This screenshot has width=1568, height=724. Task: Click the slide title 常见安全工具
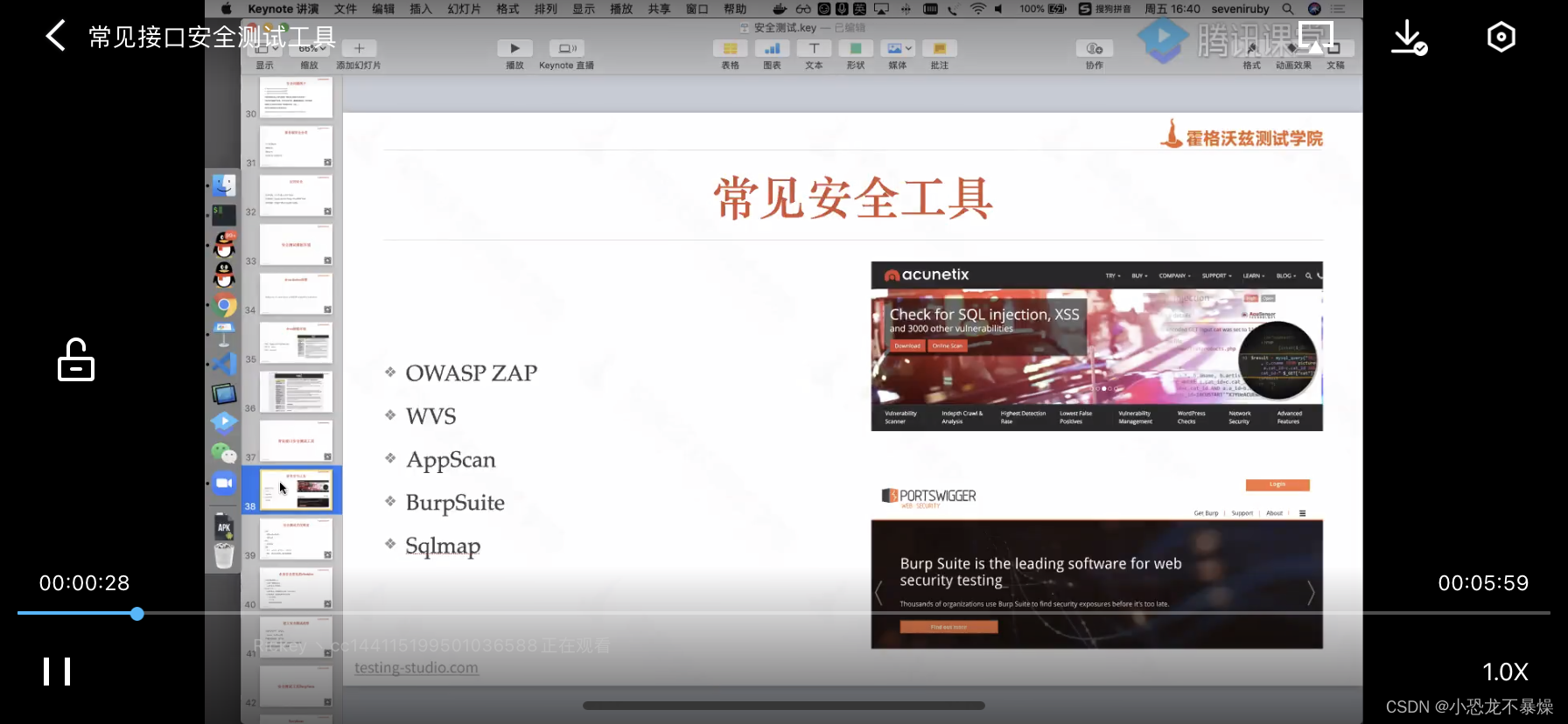click(x=853, y=198)
